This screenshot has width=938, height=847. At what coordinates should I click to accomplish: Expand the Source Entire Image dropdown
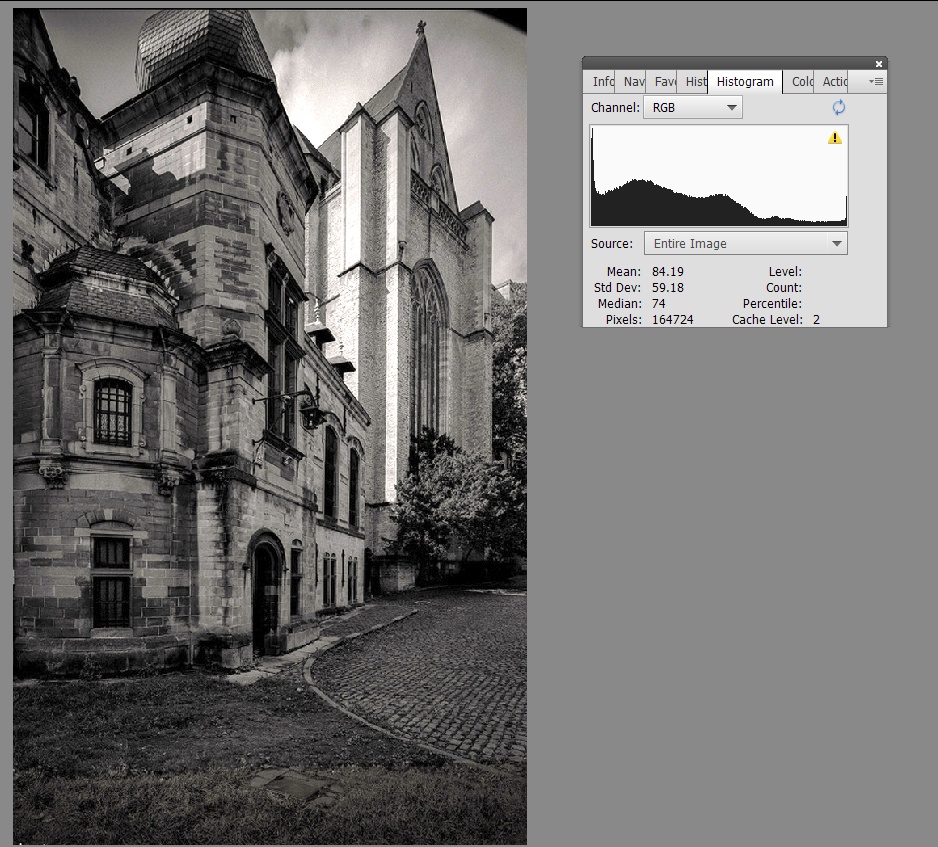pos(744,243)
